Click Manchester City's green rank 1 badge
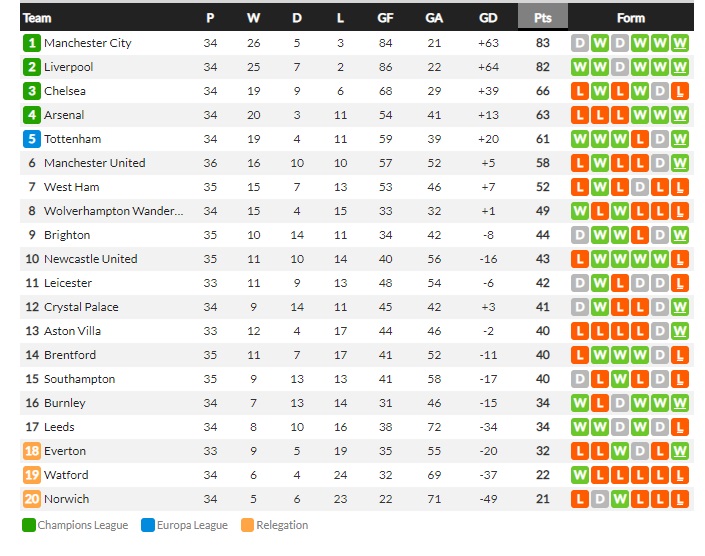 pos(31,43)
